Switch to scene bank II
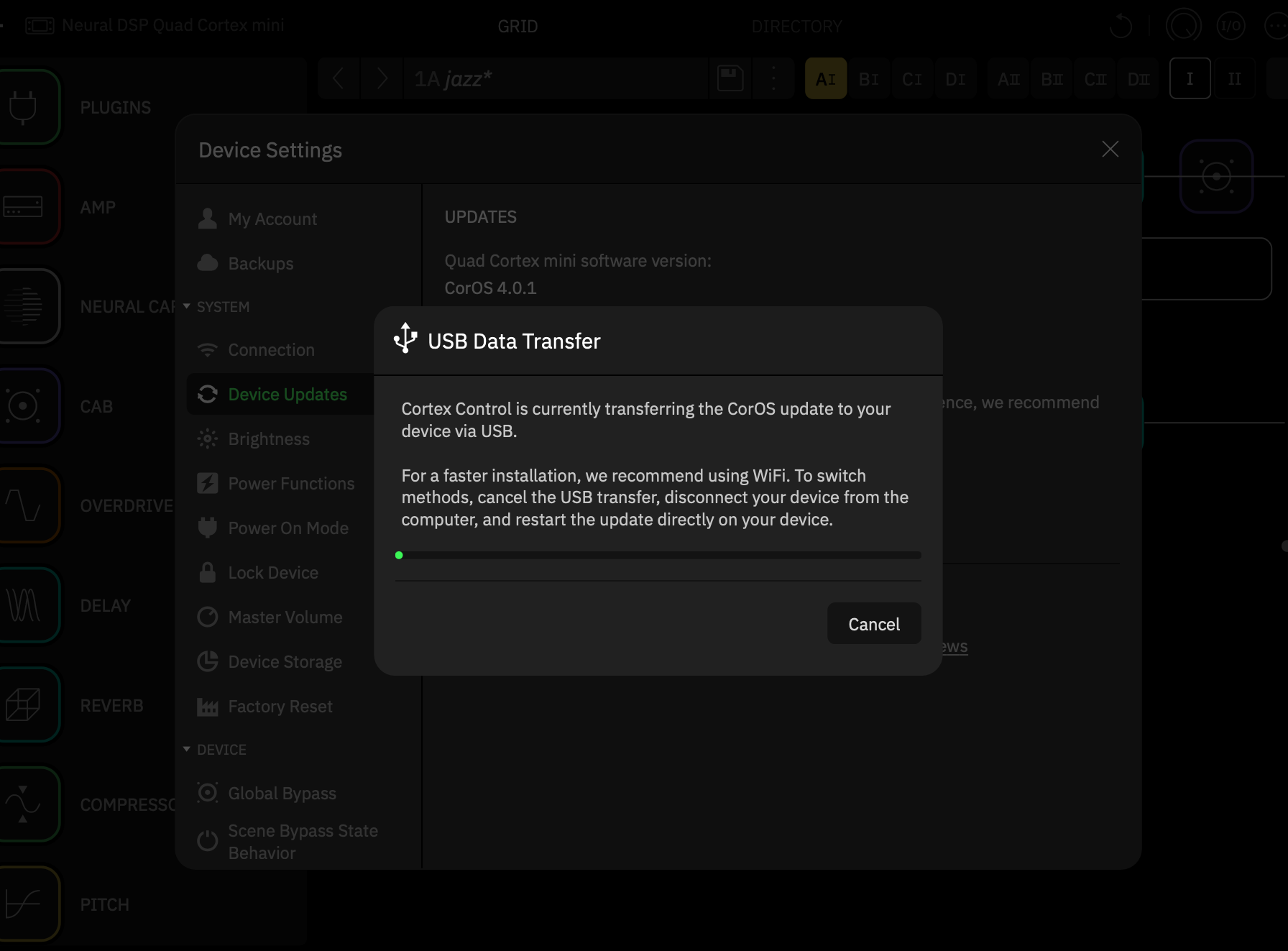This screenshot has height=951, width=1288. [x=1234, y=78]
